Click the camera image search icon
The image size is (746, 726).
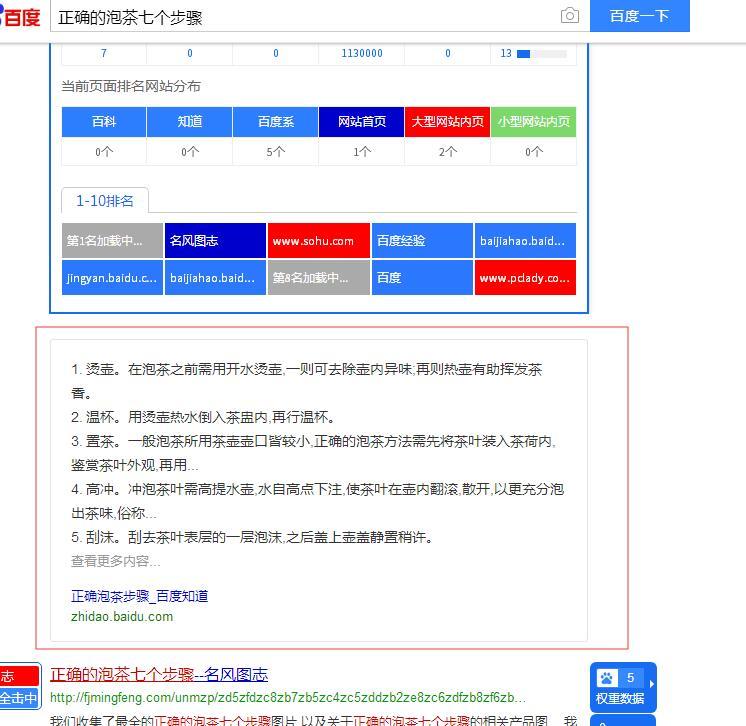(569, 16)
